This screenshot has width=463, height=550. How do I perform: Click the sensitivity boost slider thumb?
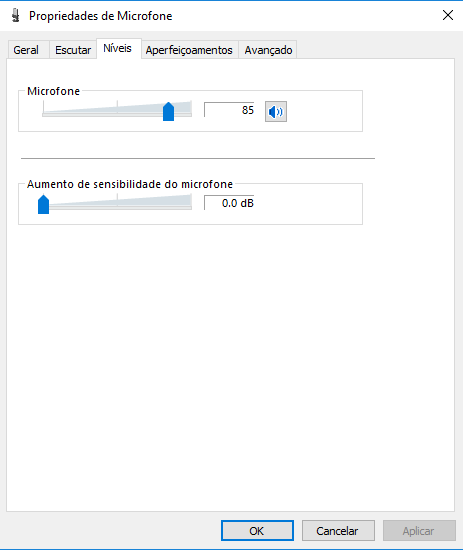43,204
